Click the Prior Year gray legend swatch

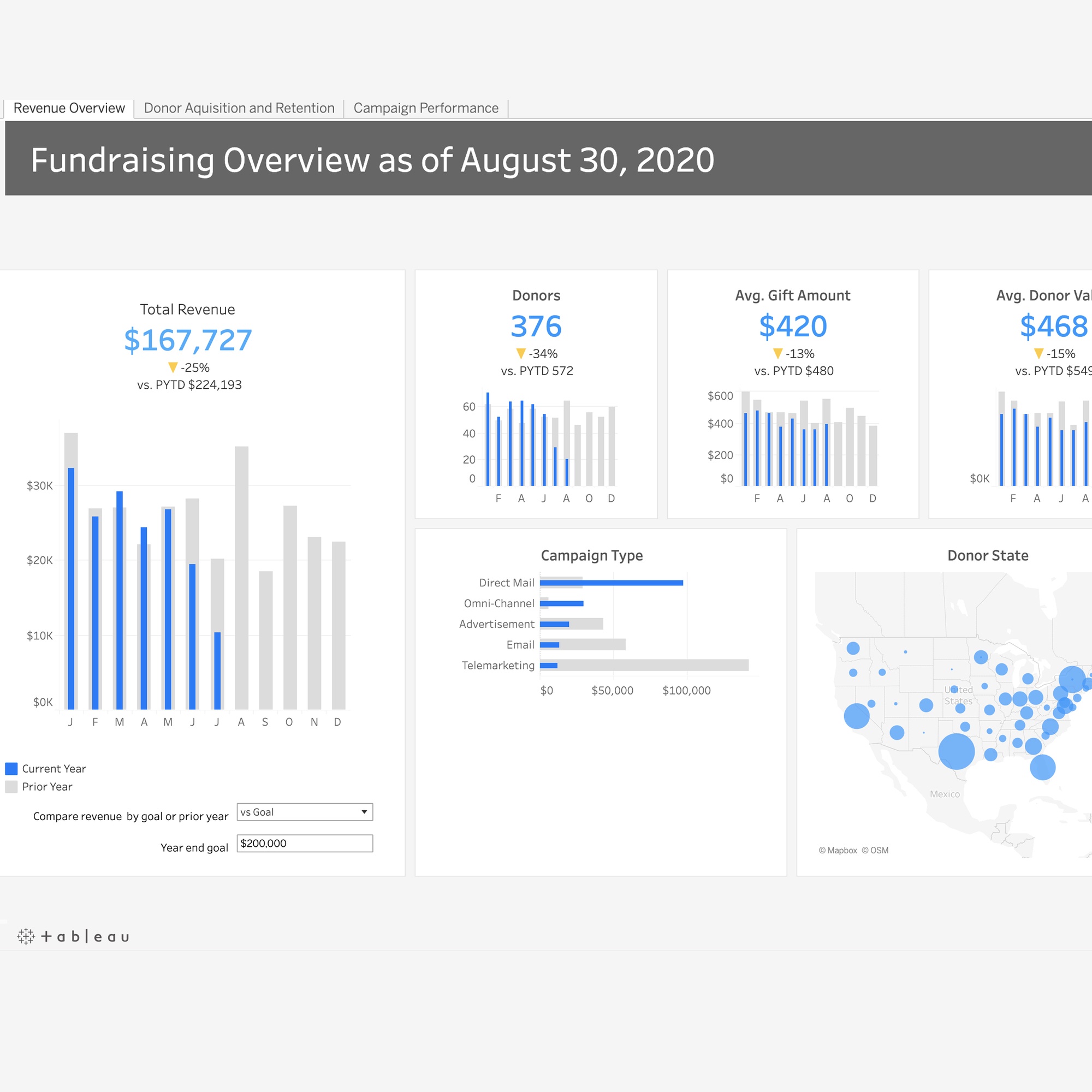point(11,787)
